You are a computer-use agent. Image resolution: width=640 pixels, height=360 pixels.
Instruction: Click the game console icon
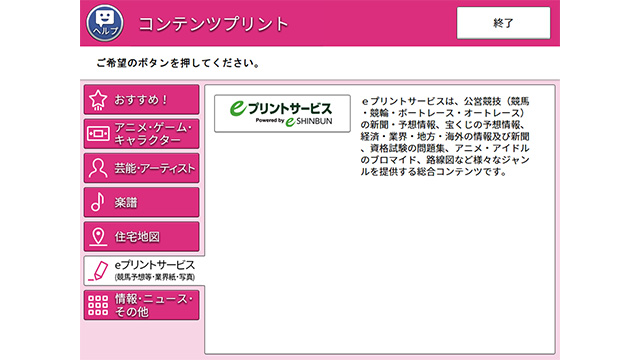click(98, 134)
